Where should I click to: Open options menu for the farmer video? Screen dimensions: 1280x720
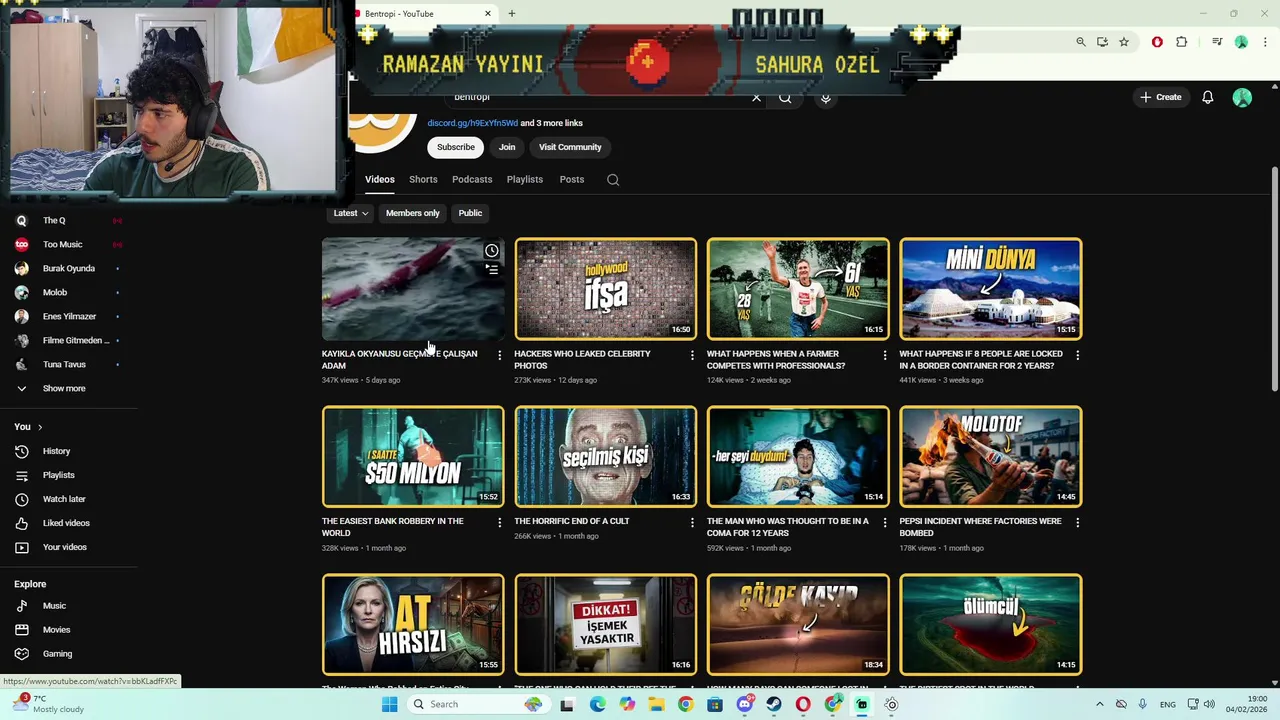(x=884, y=355)
